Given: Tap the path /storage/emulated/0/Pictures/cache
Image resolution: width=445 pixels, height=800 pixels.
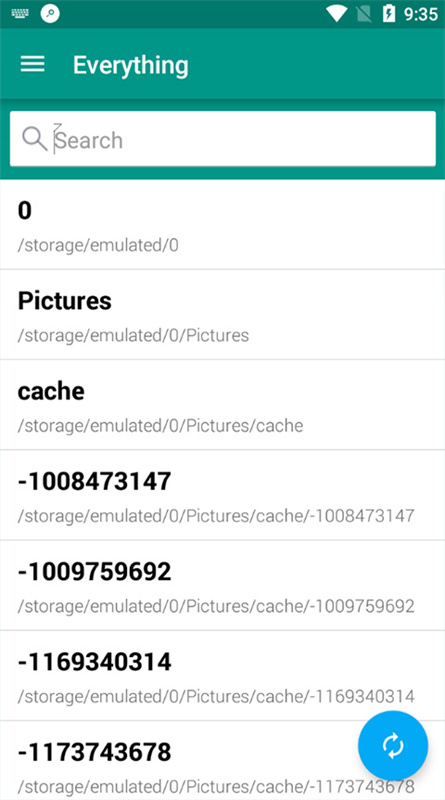Looking at the screenshot, I should click(x=160, y=426).
